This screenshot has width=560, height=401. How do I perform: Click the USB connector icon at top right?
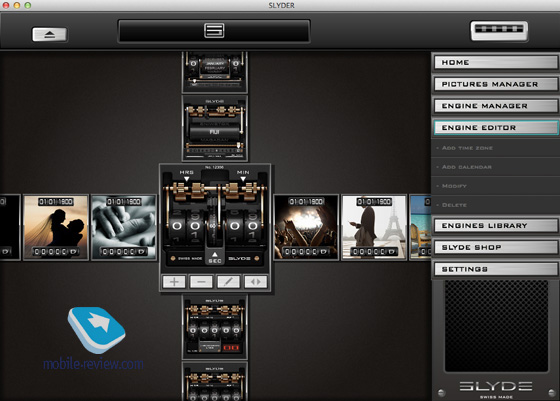tap(499, 31)
